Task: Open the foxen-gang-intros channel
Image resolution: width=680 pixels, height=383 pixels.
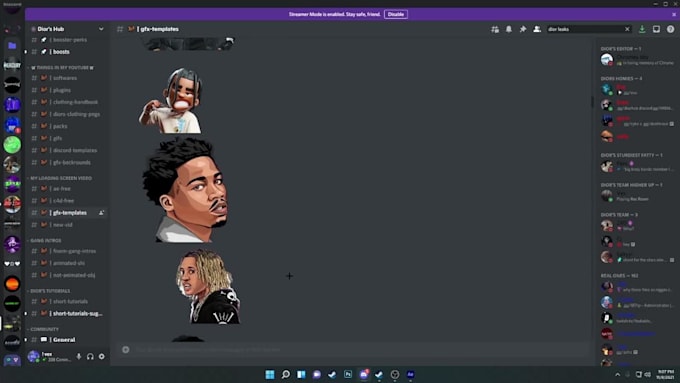Action: click(x=67, y=251)
